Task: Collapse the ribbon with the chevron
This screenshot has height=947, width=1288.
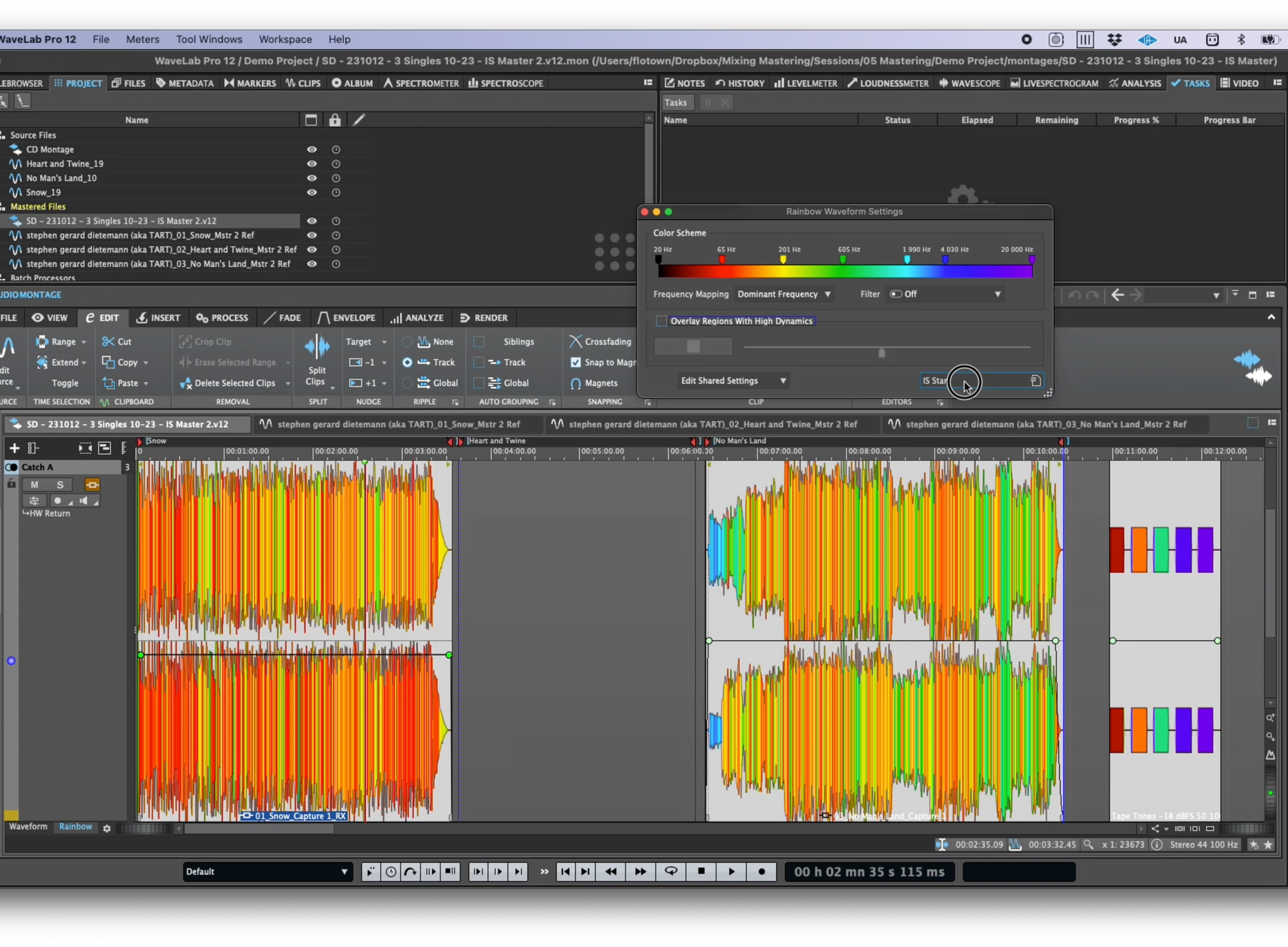Action: coord(1271,317)
